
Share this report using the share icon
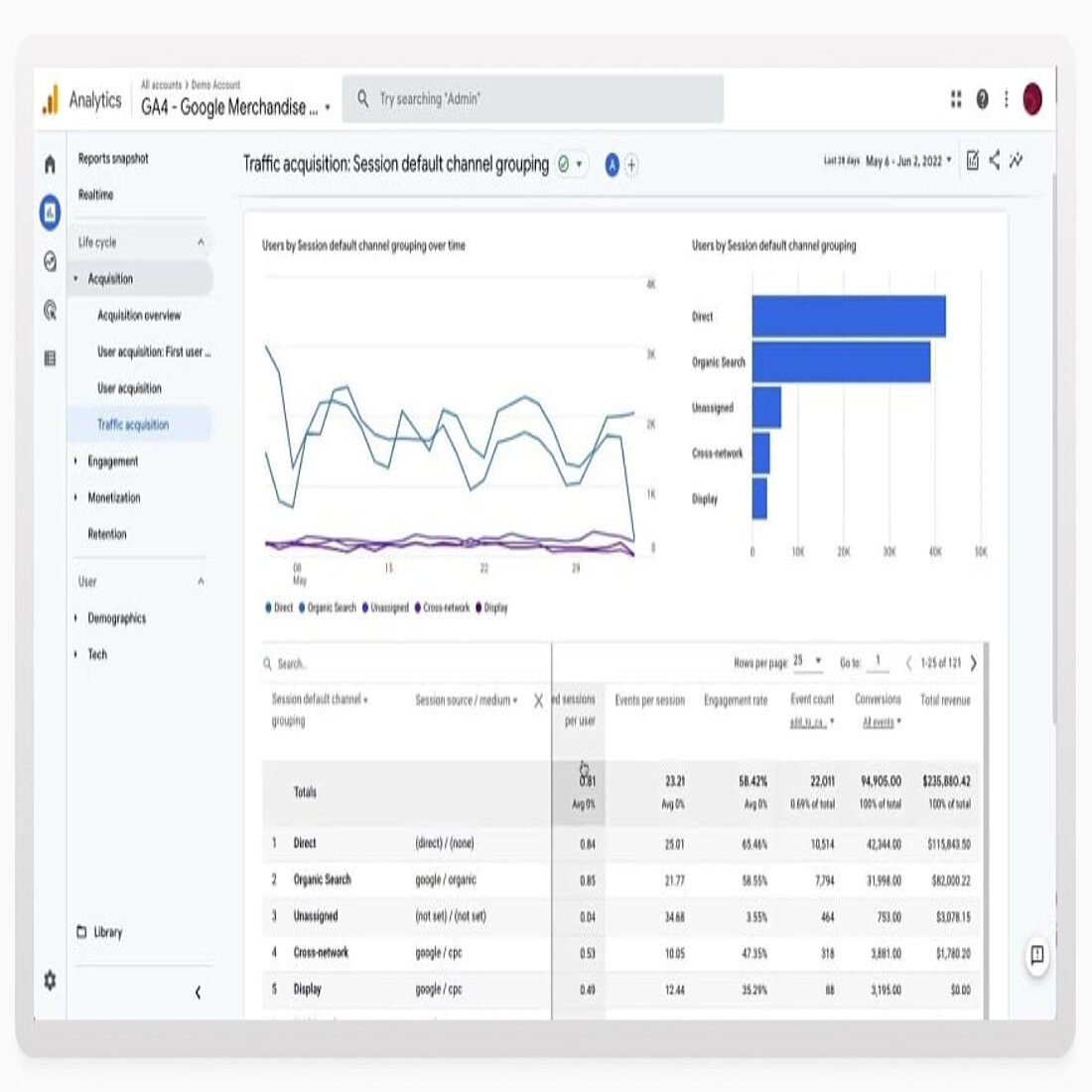point(996,161)
